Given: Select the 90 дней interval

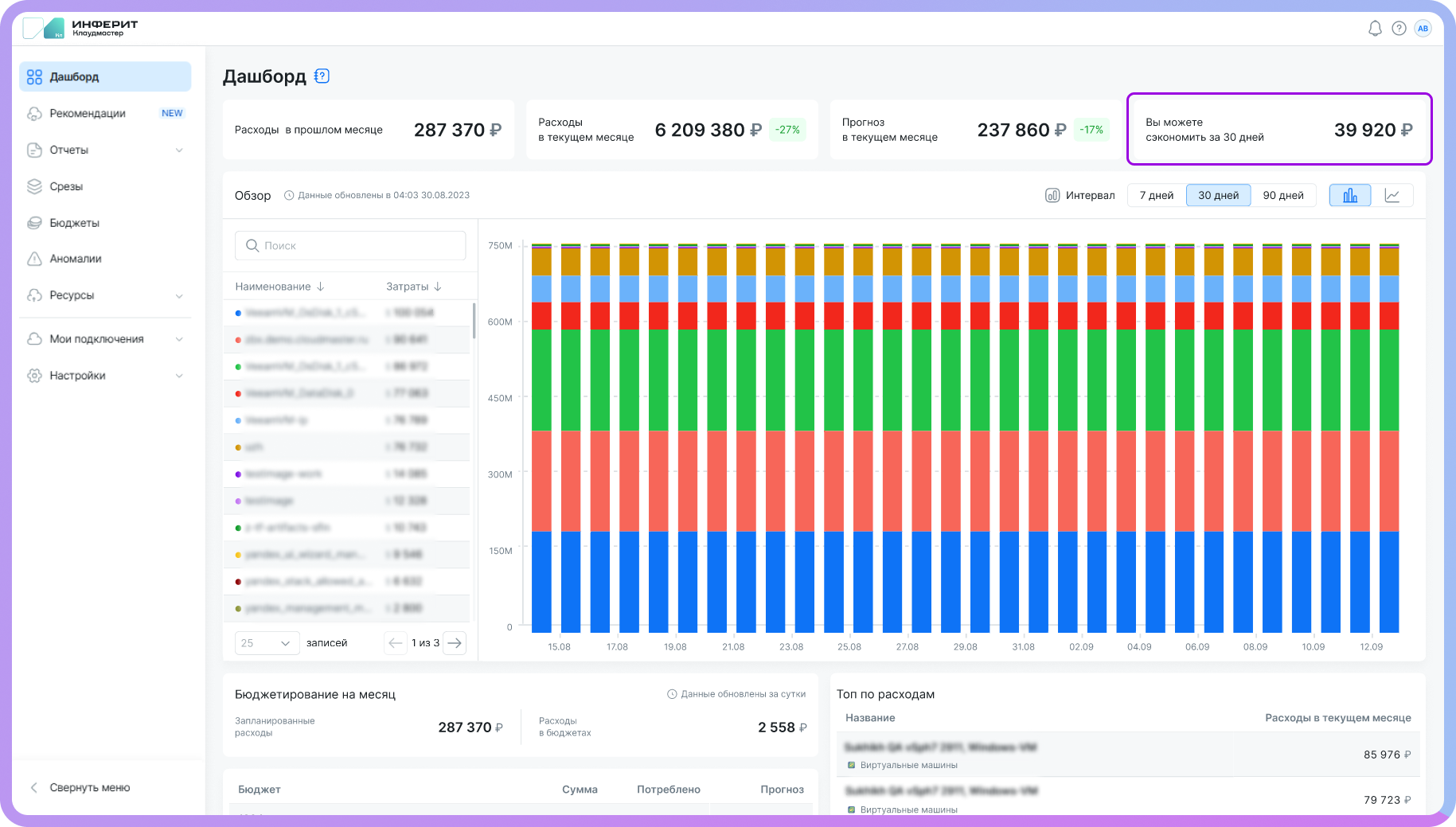Looking at the screenshot, I should click(1283, 196).
